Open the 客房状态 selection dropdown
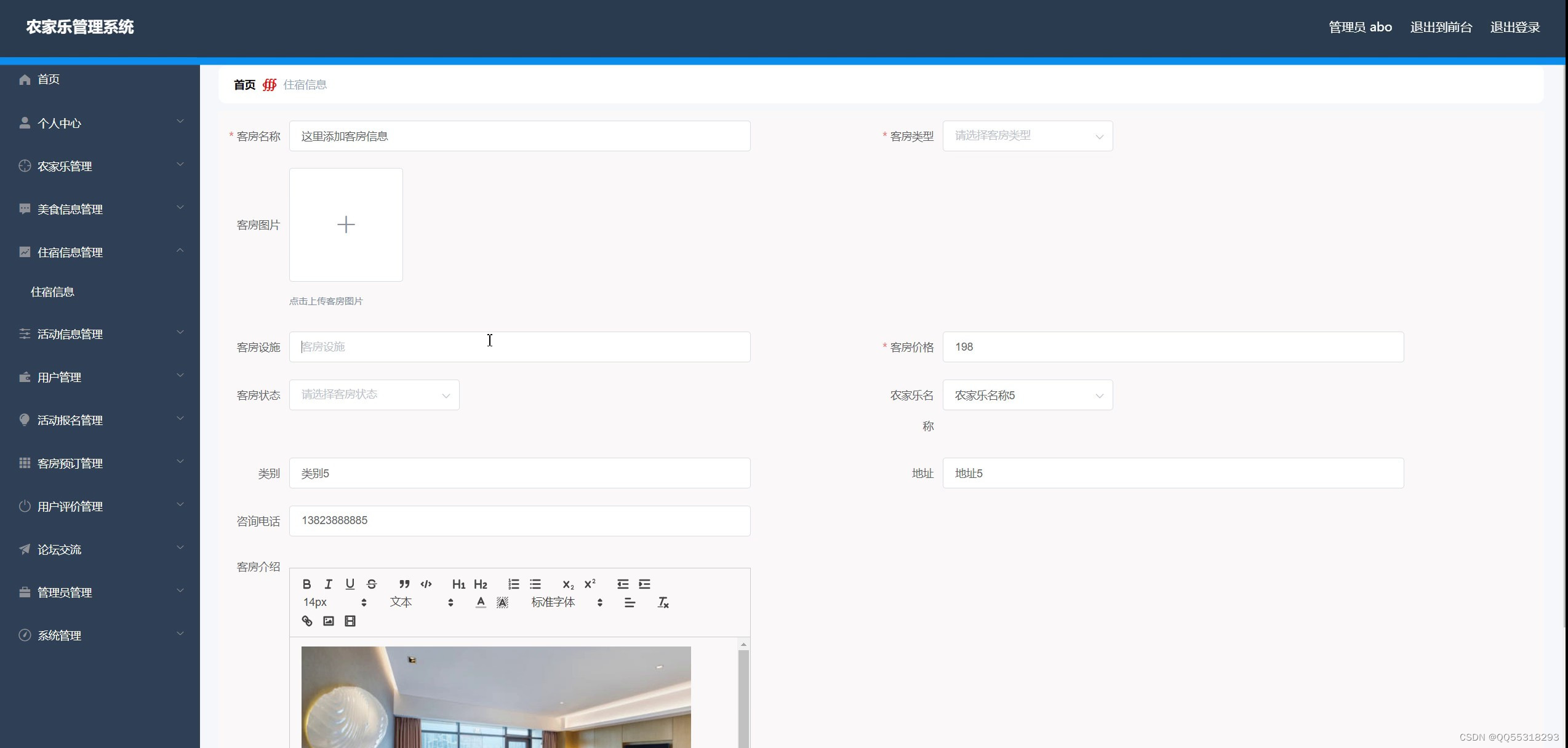Image resolution: width=1568 pixels, height=748 pixels. [x=374, y=394]
